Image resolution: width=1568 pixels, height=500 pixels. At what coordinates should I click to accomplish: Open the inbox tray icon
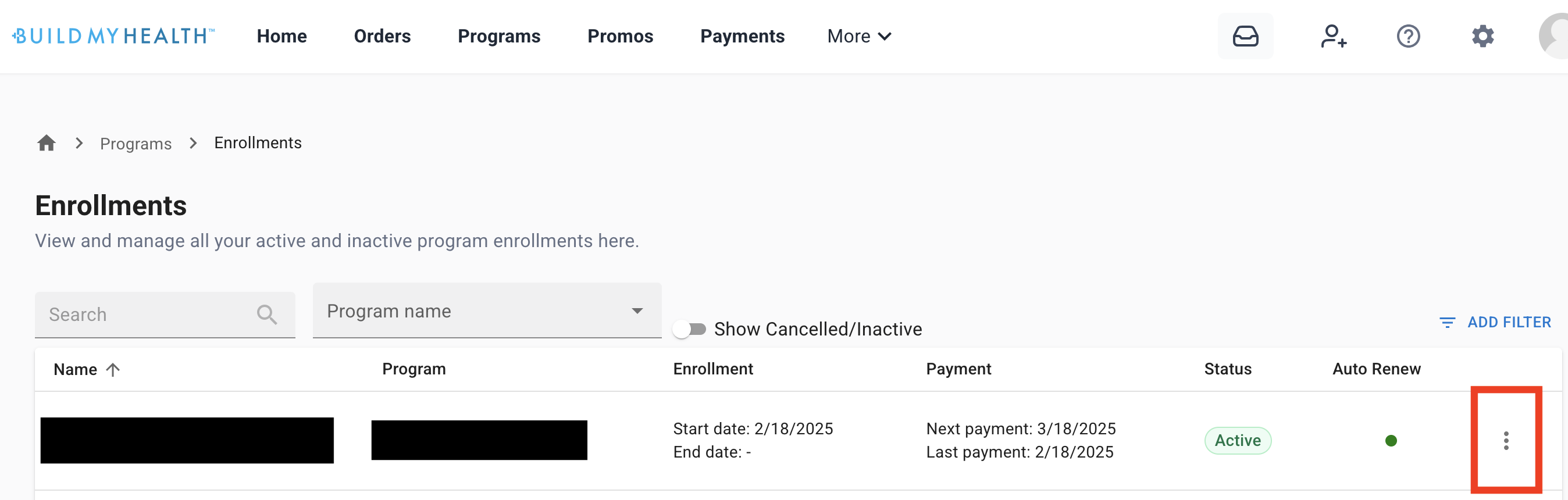coord(1245,36)
